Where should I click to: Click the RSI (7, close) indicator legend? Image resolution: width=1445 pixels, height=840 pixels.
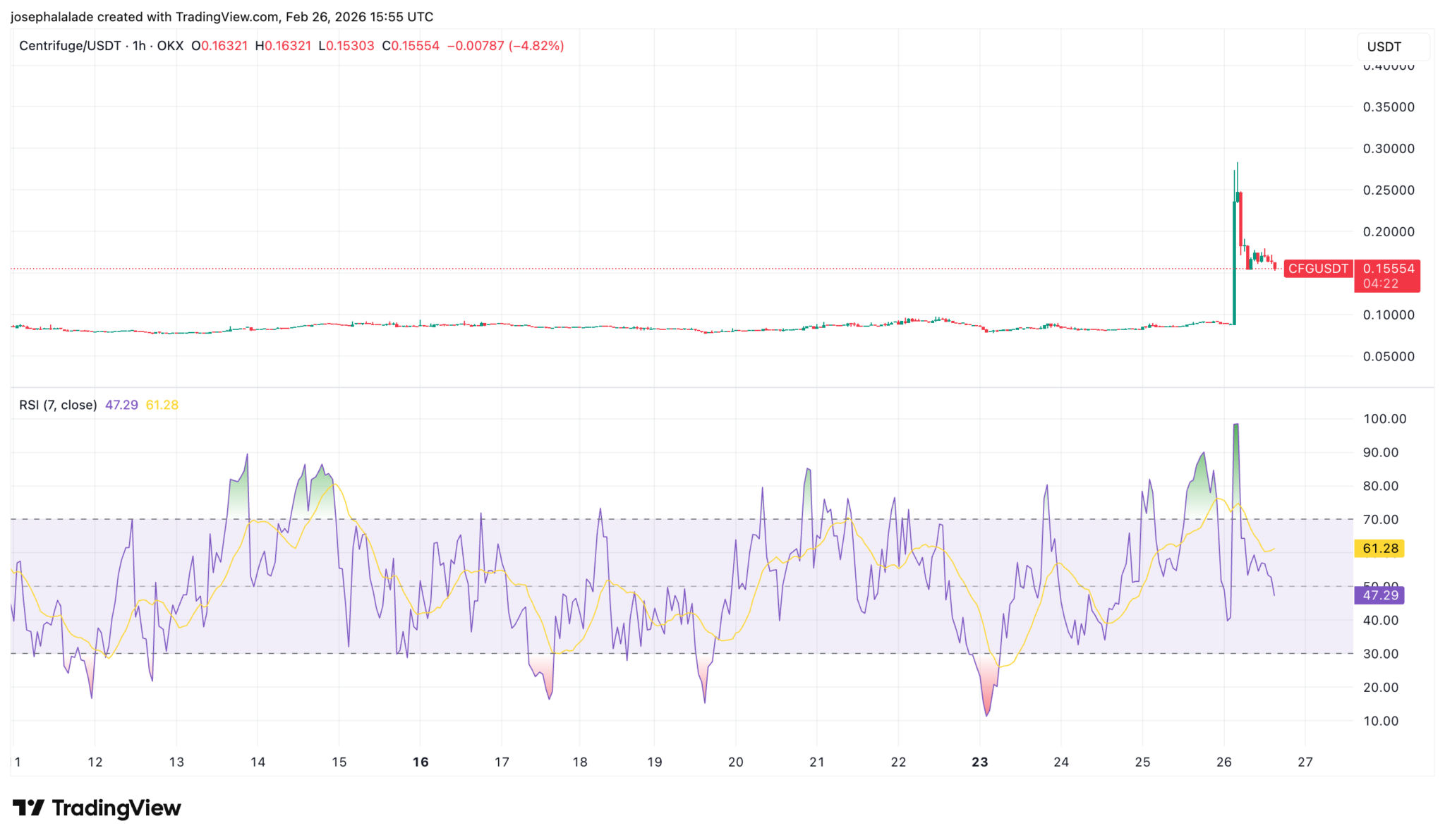[58, 405]
